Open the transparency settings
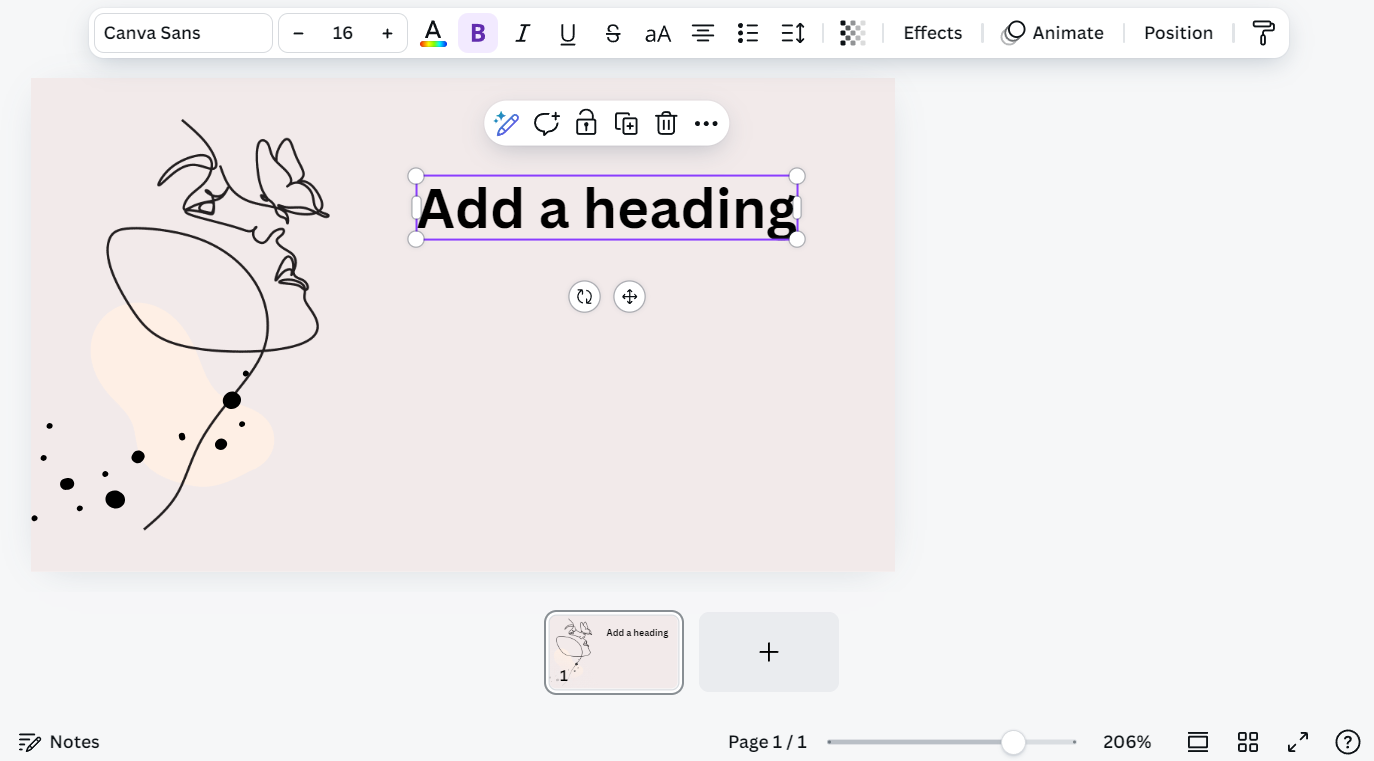1374x761 pixels. pyautogui.click(x=852, y=32)
